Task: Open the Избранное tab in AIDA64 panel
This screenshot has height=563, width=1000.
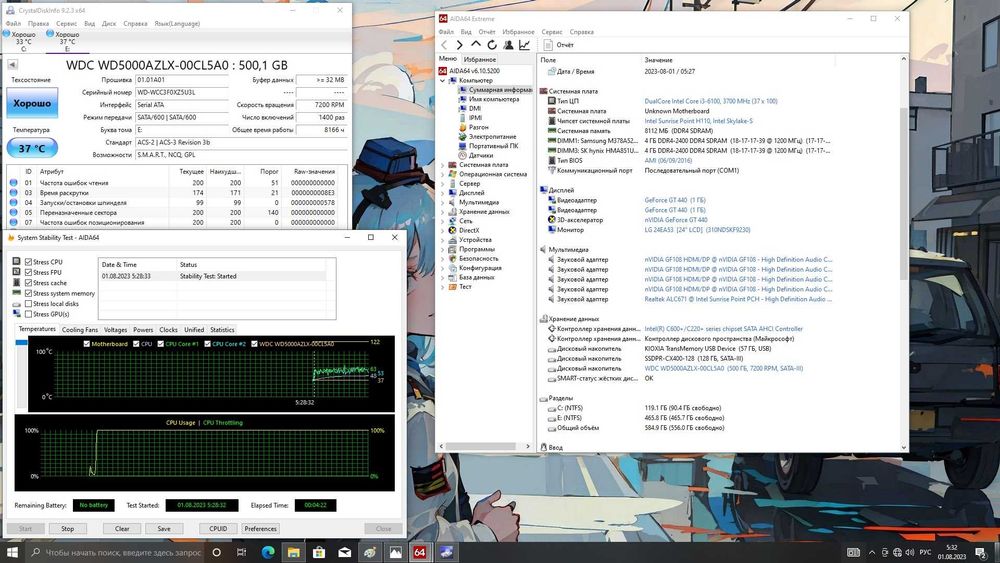Action: point(480,59)
